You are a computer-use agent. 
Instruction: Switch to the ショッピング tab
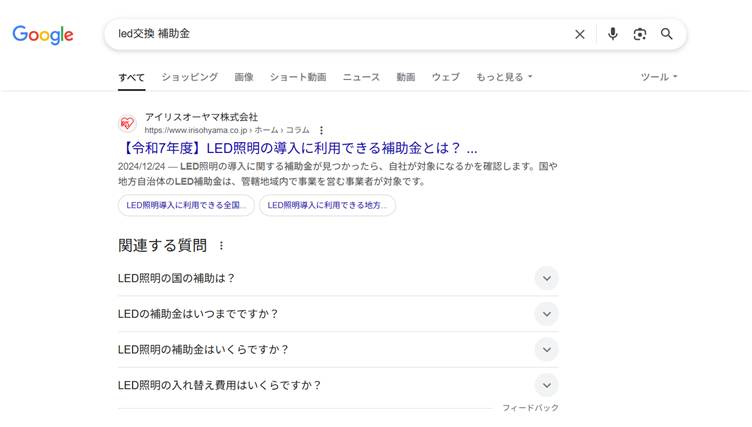[189, 77]
